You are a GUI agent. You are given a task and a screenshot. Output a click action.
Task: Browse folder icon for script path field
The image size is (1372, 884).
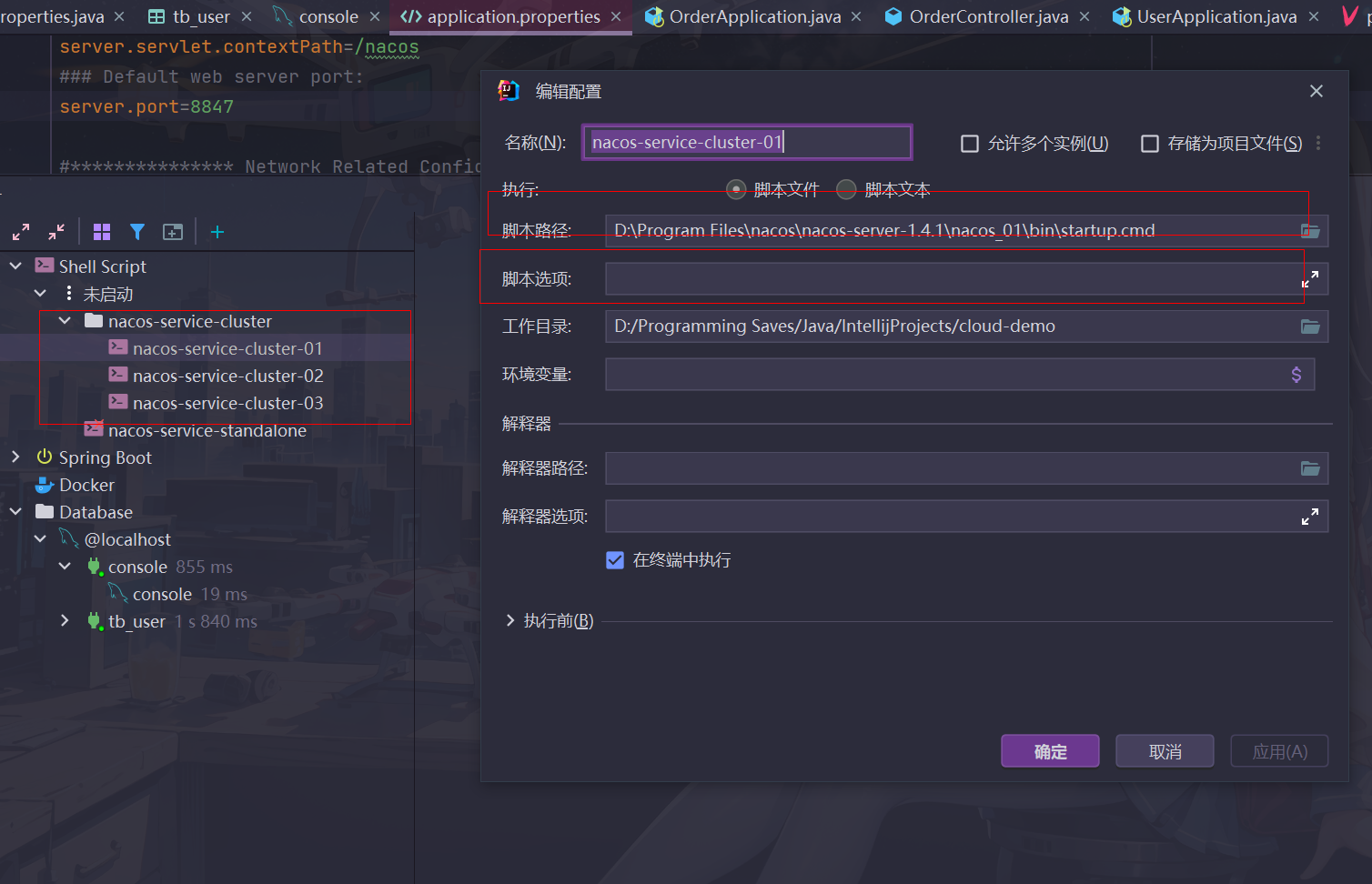(x=1310, y=230)
